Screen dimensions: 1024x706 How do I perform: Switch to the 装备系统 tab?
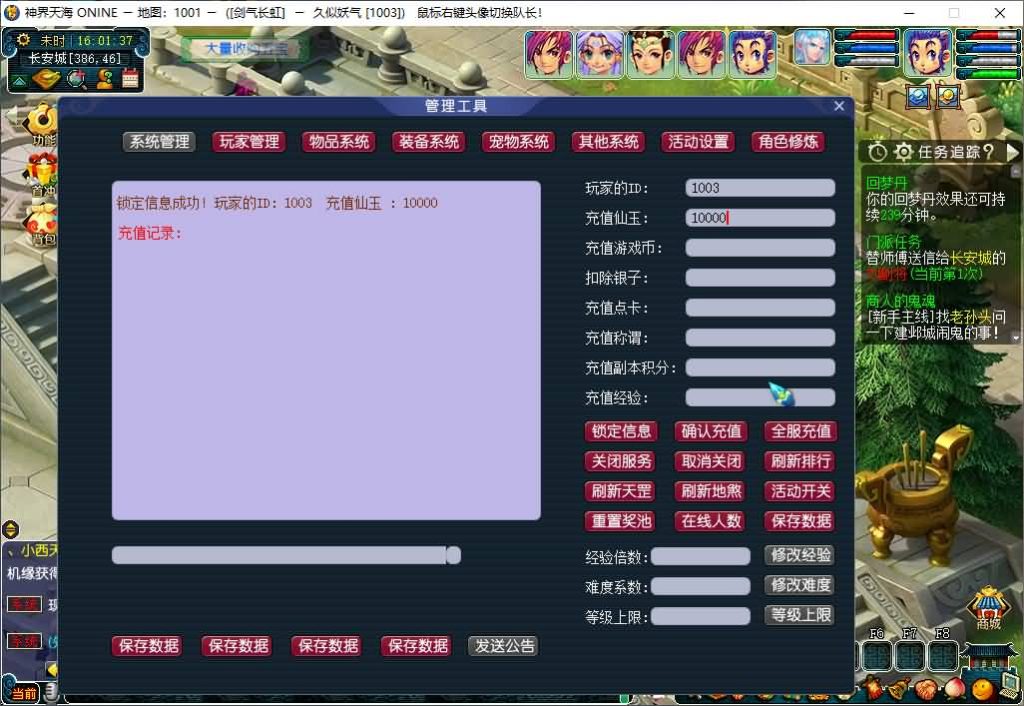(428, 142)
